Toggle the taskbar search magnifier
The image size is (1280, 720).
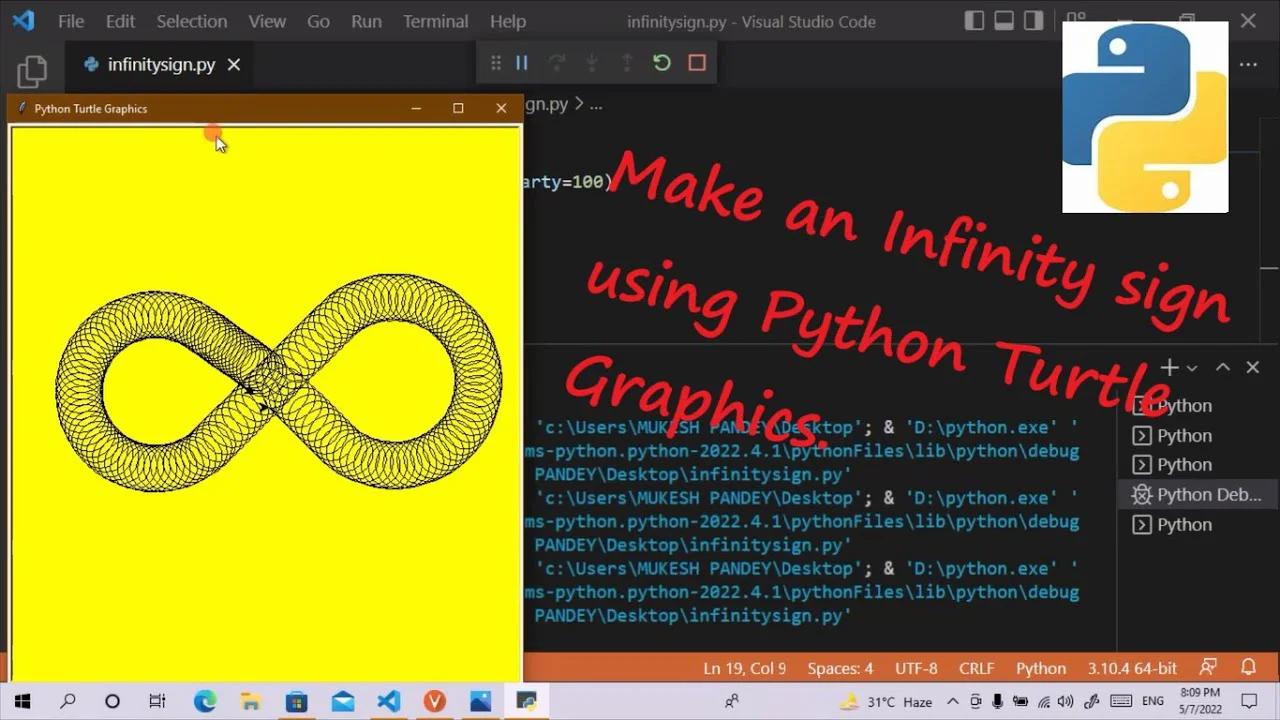coord(68,701)
